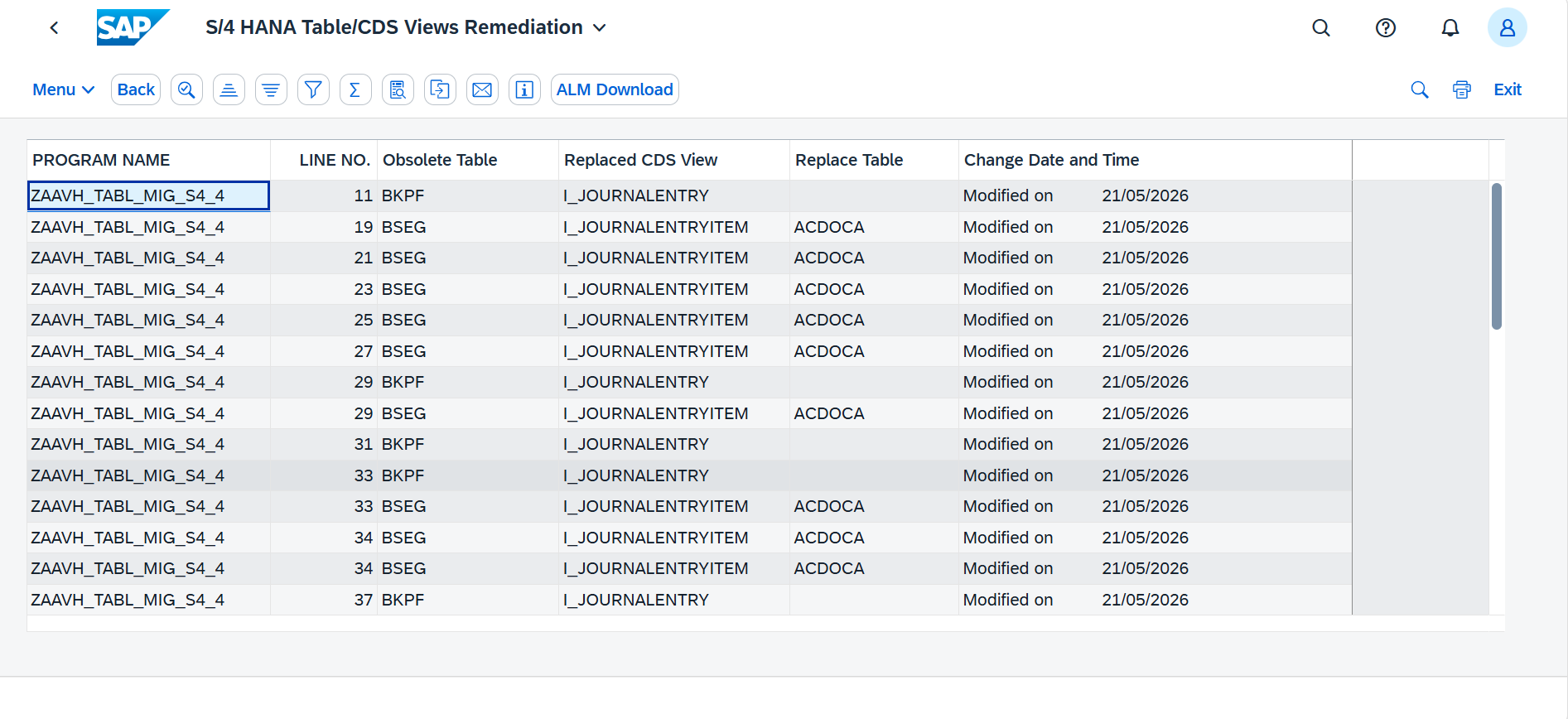1568x719 pixels.
Task: Click the date 21/05/2026 in line 27 row
Action: point(1145,351)
